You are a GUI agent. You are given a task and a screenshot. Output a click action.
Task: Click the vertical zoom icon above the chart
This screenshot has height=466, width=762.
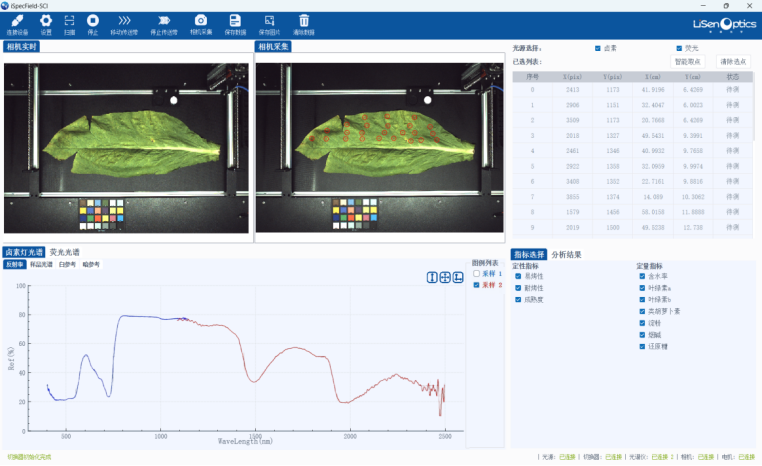point(432,277)
